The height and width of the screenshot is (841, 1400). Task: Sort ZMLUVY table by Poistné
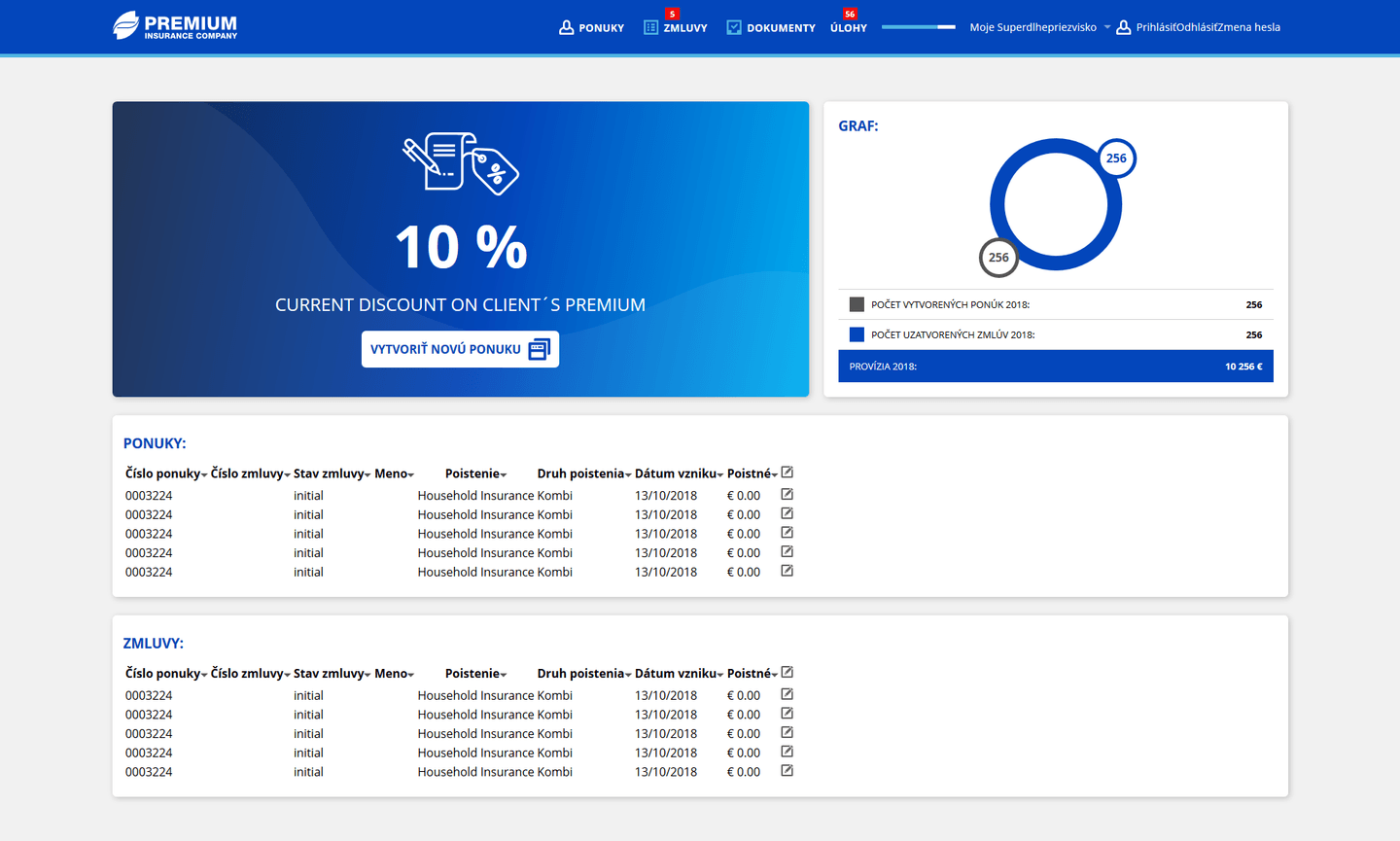click(752, 674)
